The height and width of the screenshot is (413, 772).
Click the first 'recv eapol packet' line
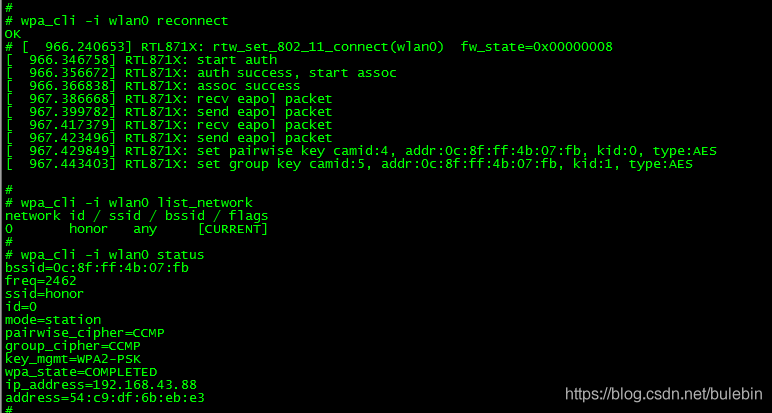pyautogui.click(x=169, y=99)
